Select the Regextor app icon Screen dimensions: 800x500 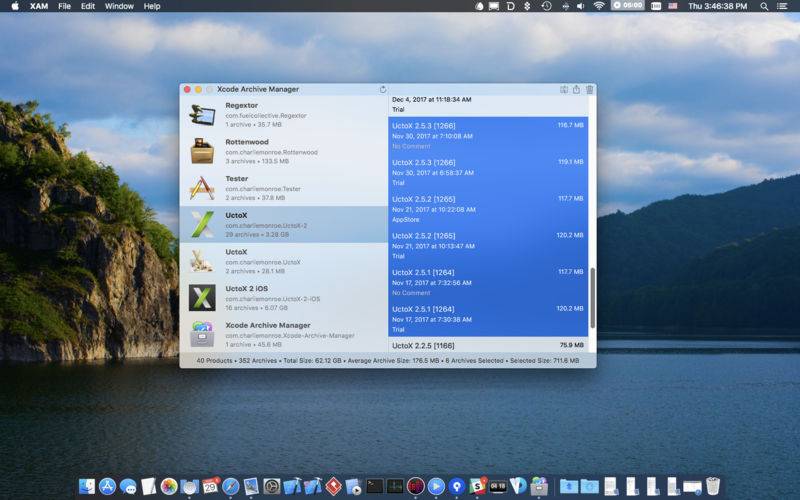pyautogui.click(x=202, y=114)
